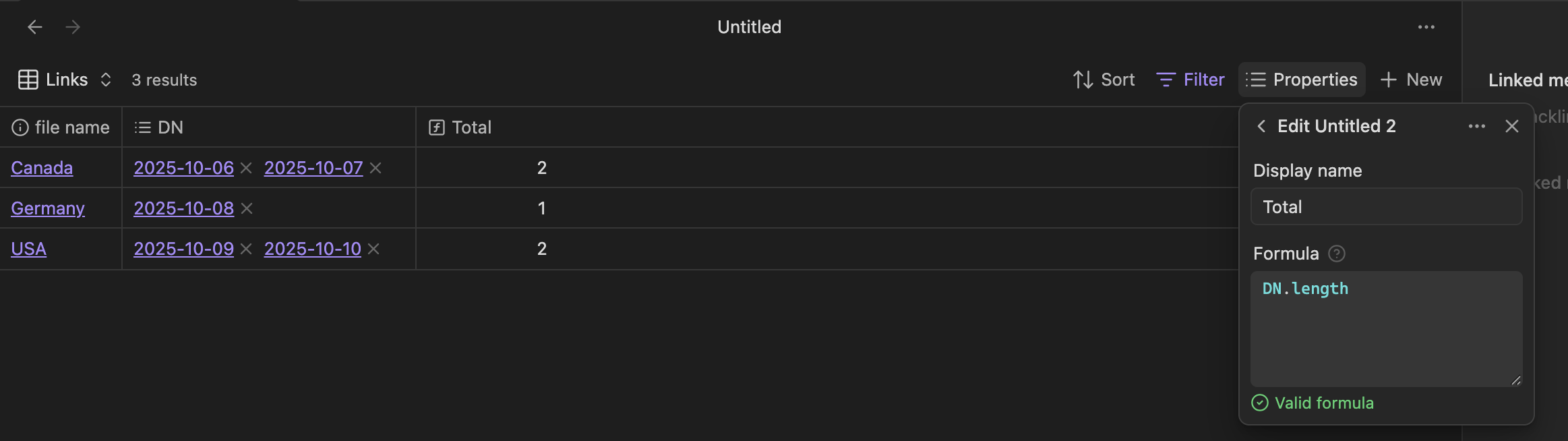Click the Formula help question mark icon
1568x441 pixels.
(1336, 254)
